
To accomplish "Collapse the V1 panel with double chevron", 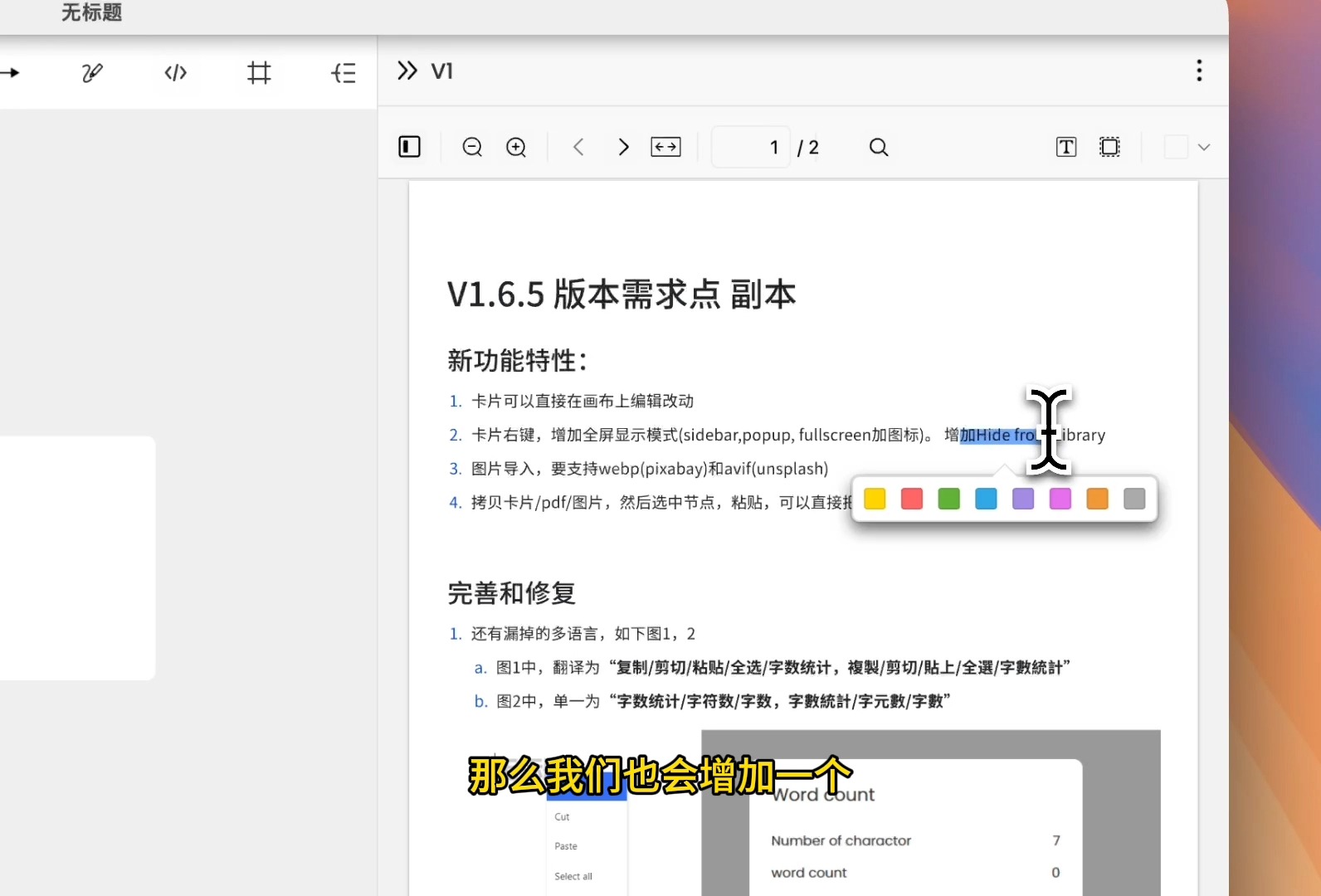I will point(407,71).
